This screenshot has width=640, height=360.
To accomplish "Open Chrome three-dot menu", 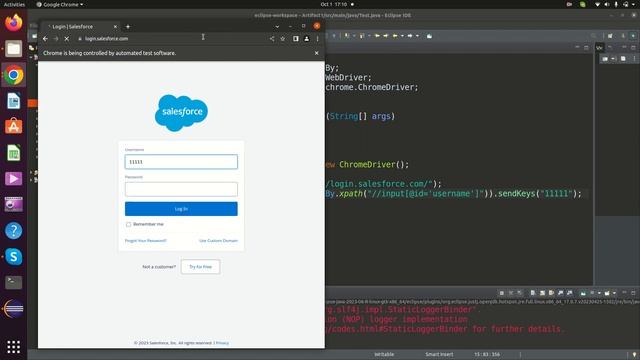I will click(x=317, y=38).
